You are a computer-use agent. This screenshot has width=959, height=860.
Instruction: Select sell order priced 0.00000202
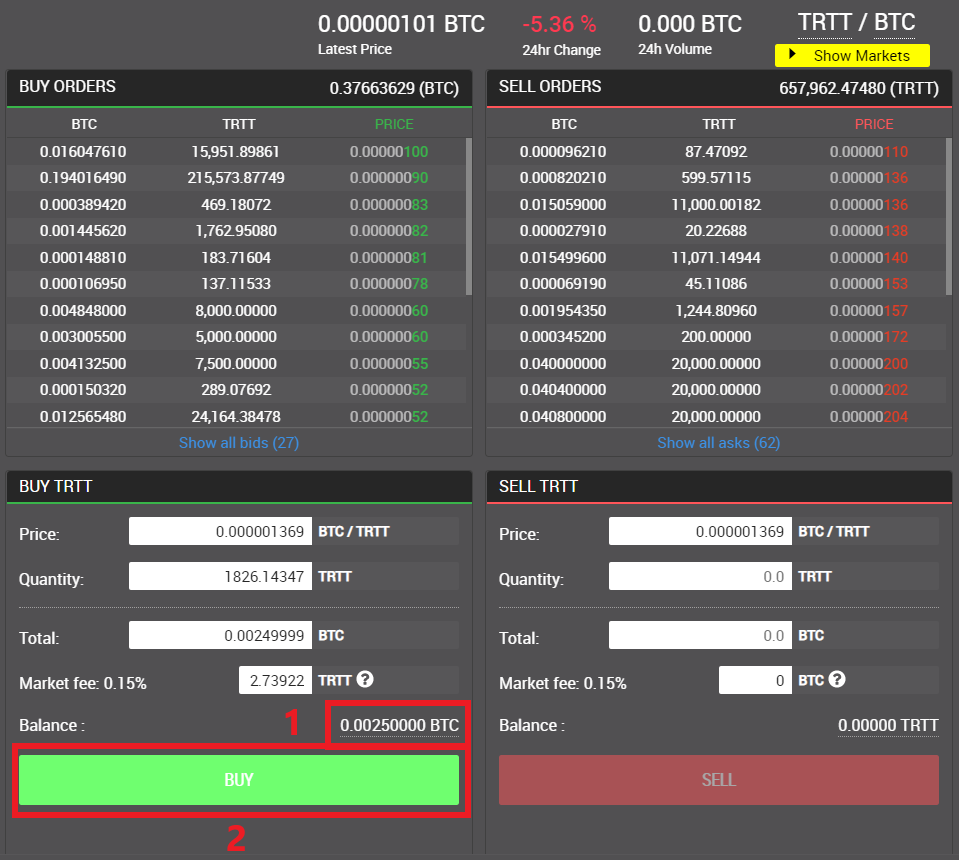(x=716, y=390)
